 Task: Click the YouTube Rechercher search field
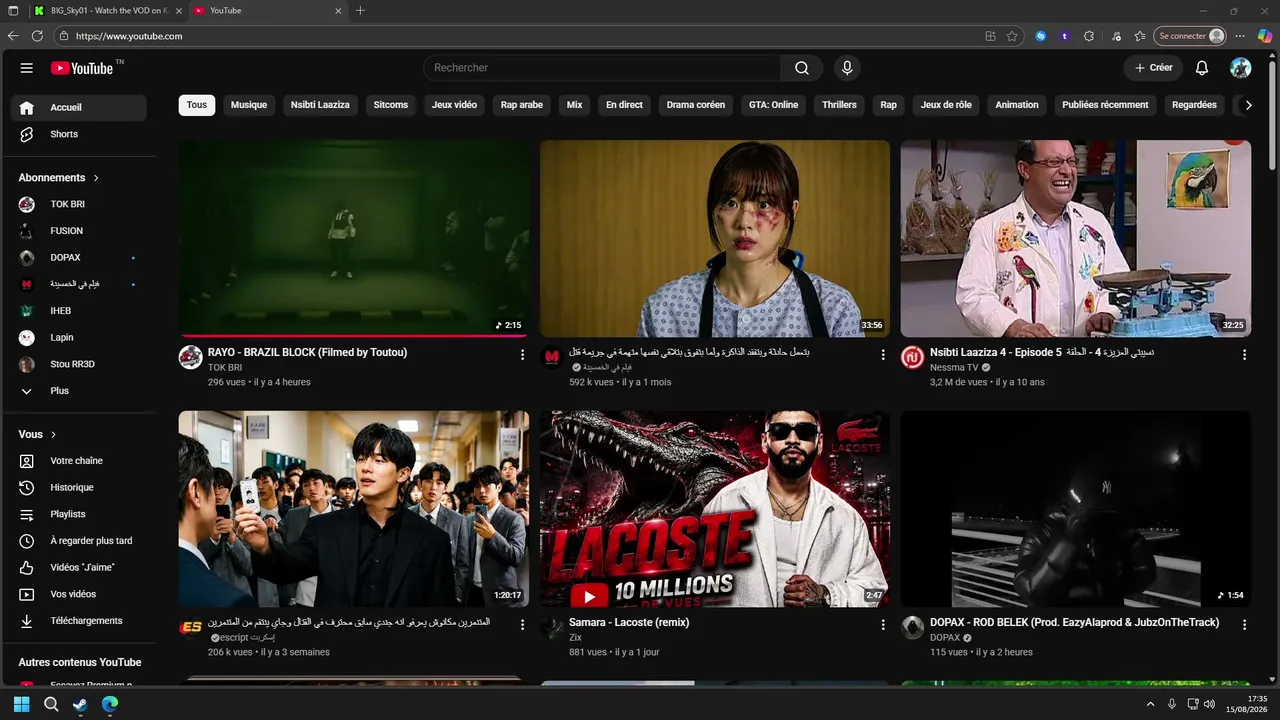tap(602, 68)
